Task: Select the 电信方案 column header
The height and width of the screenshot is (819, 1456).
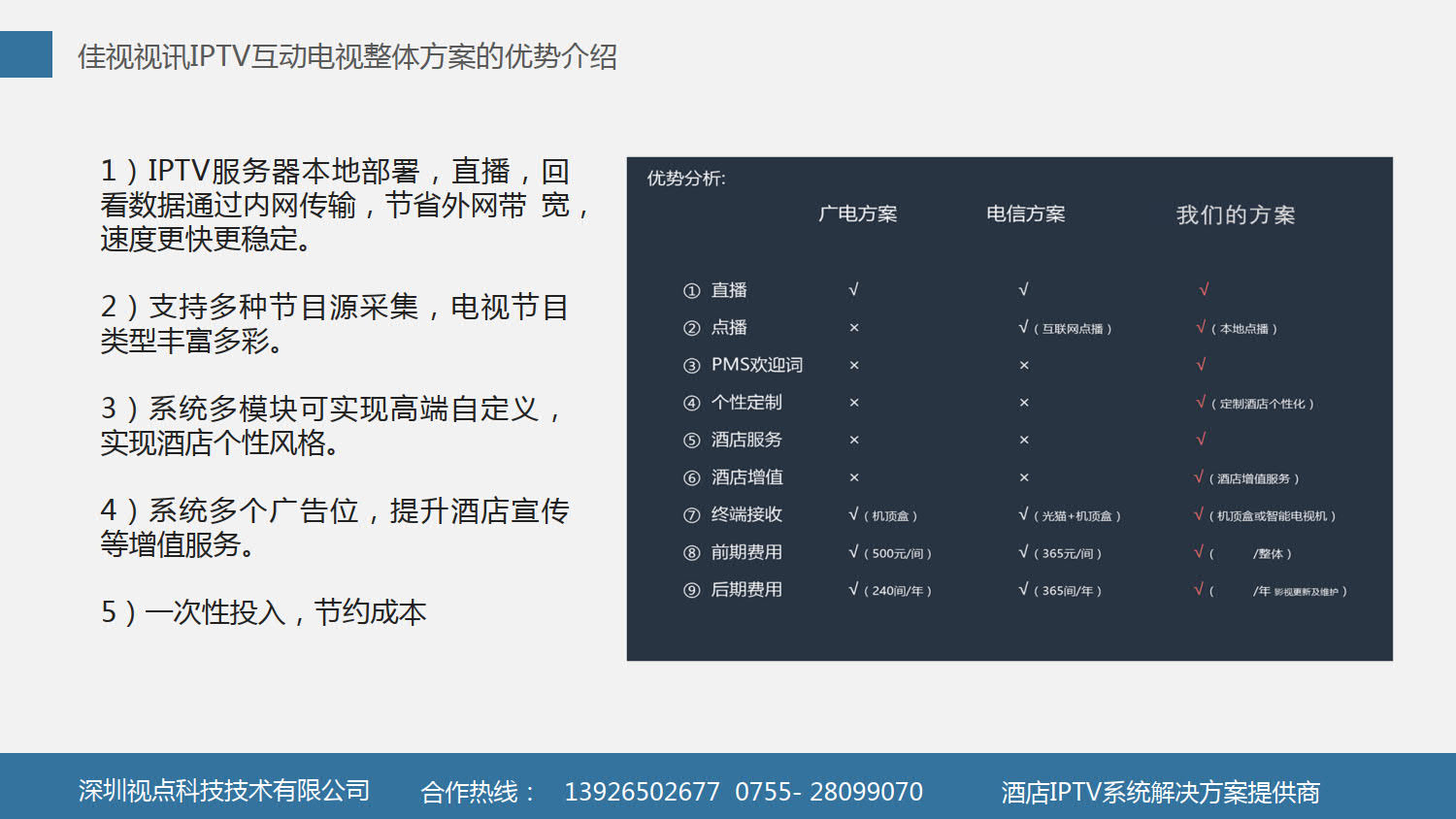Action: point(1025,213)
